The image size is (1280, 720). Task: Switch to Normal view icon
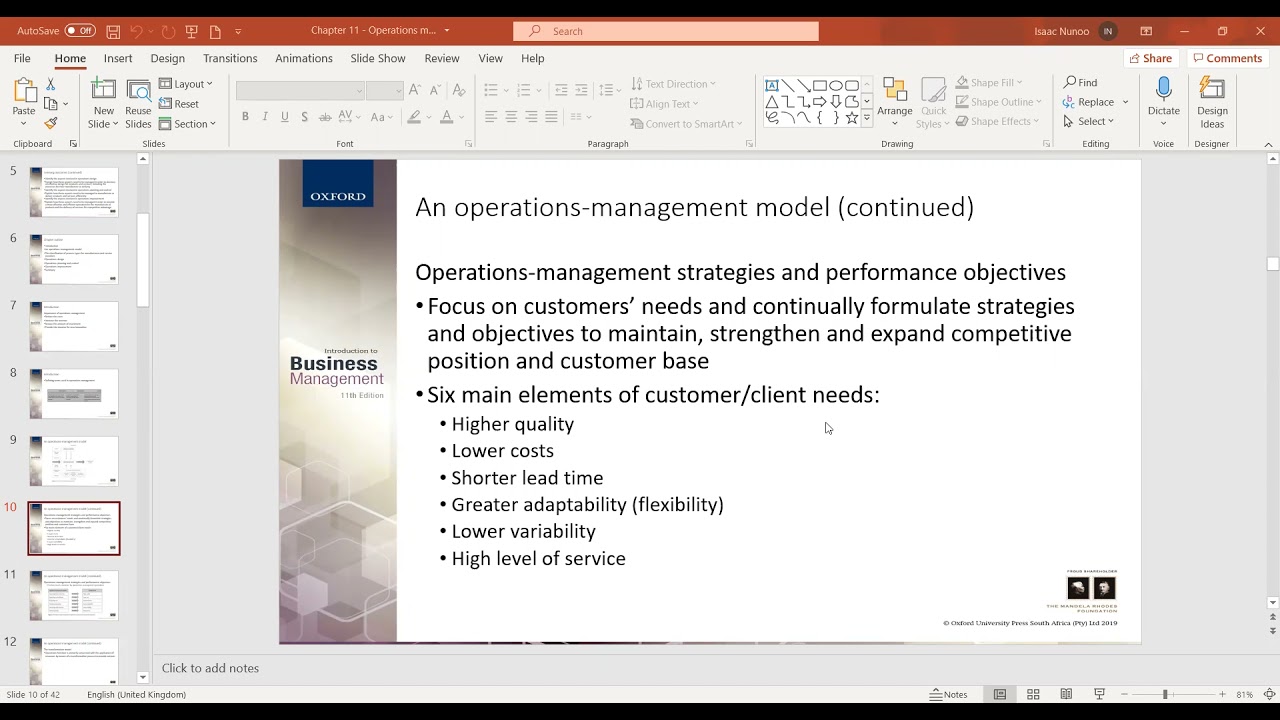coord(999,694)
